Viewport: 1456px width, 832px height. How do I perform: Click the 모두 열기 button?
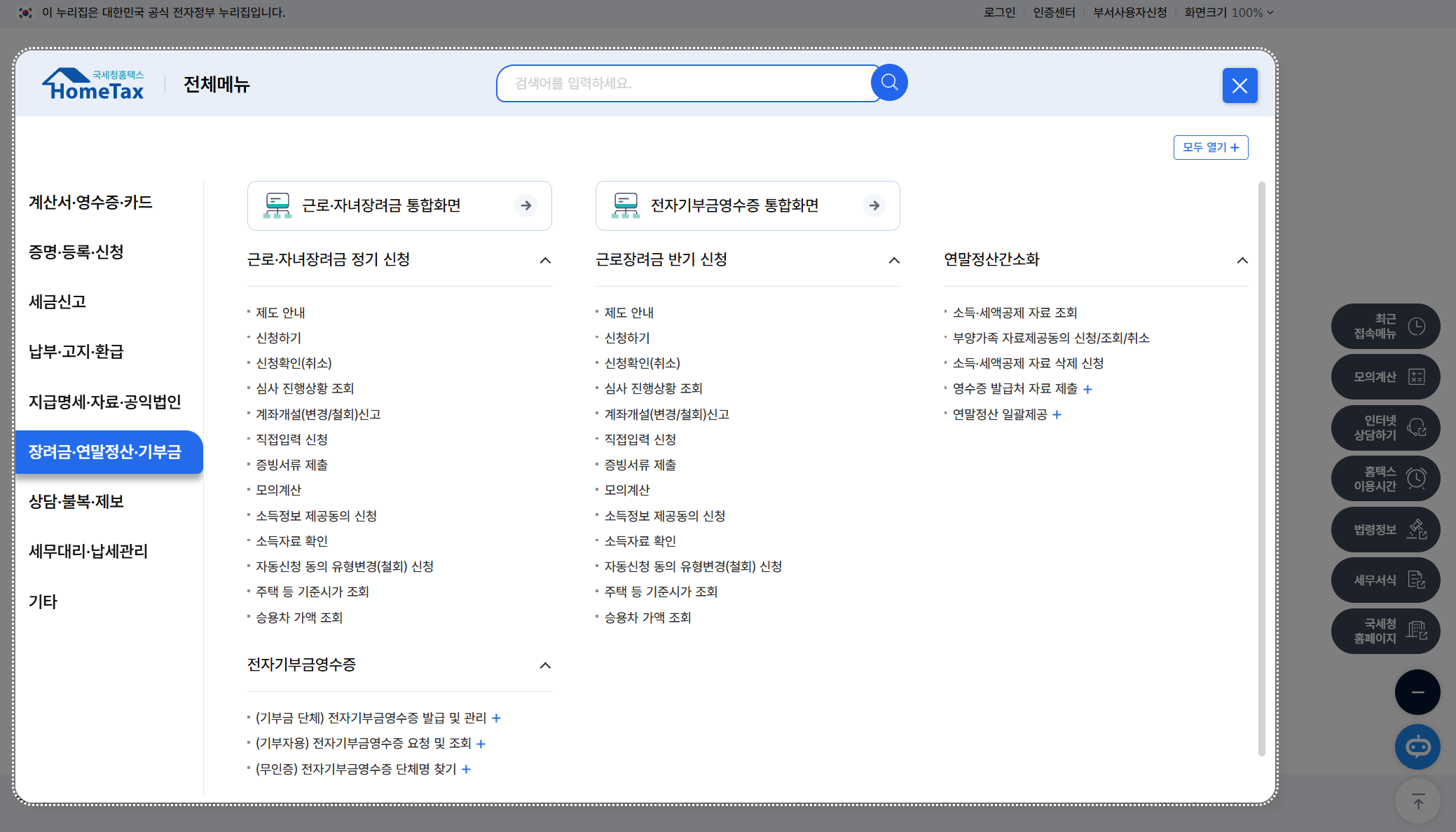click(1210, 147)
